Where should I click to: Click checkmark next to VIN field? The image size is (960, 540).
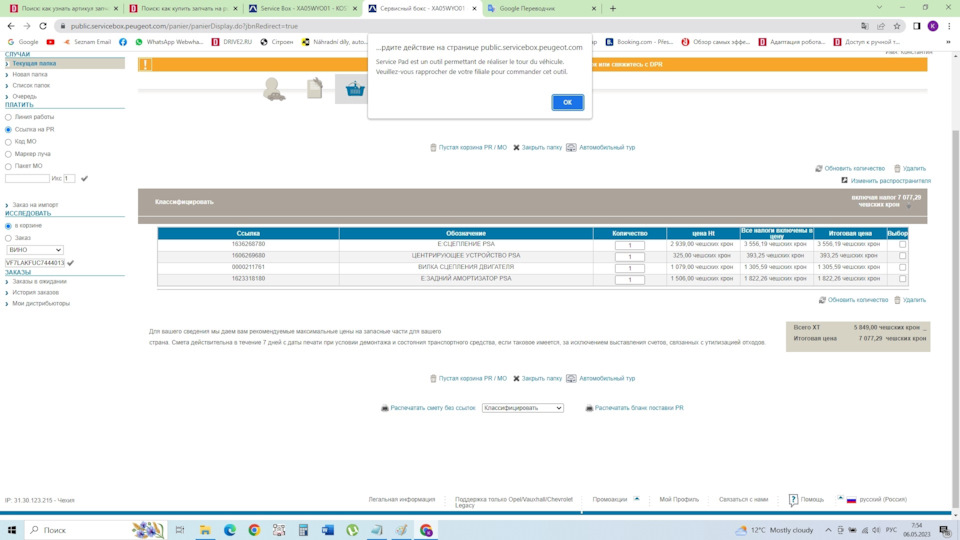click(70, 263)
